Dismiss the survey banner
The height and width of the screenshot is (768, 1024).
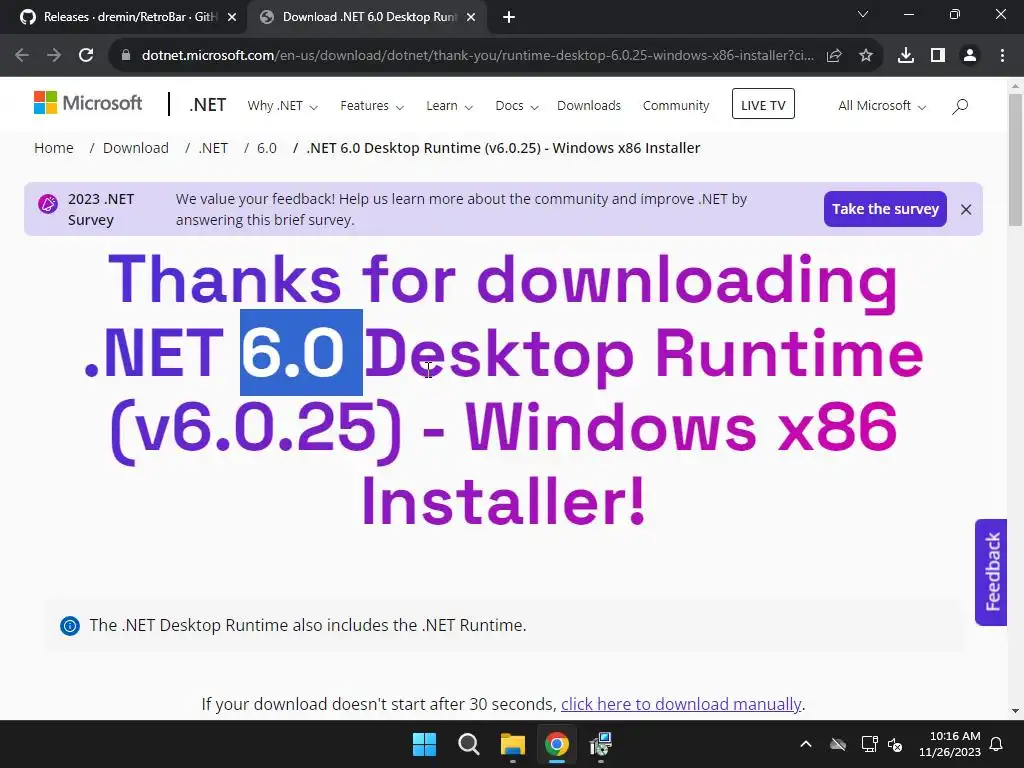click(966, 210)
